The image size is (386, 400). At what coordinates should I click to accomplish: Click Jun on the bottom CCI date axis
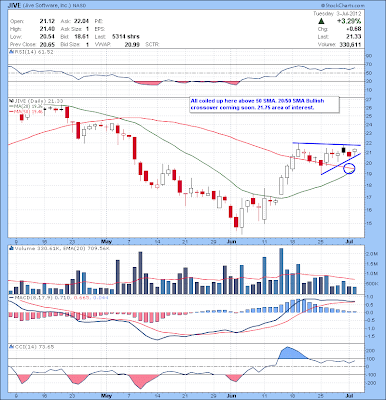coord(231,396)
